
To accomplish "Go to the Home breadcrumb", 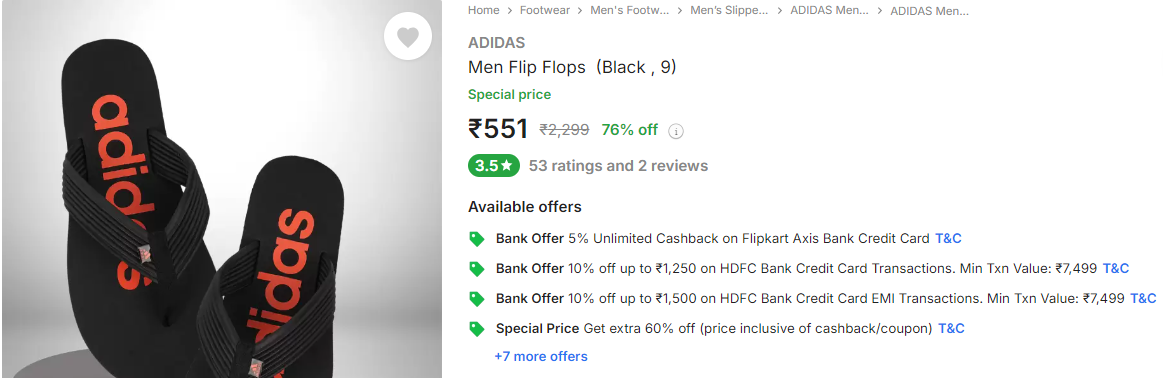I will (x=484, y=10).
